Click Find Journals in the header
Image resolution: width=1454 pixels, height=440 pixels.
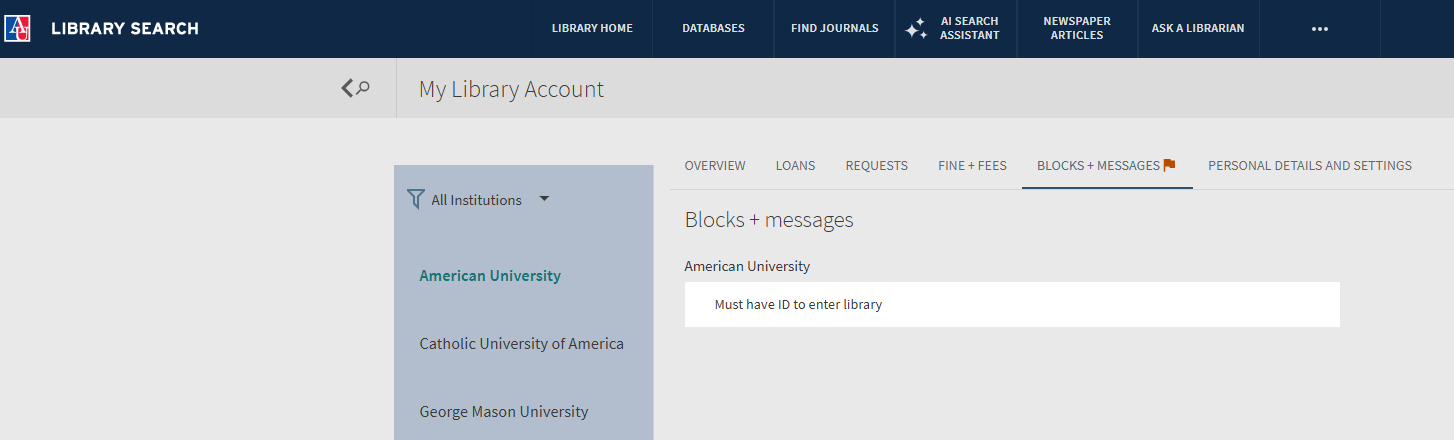834,28
